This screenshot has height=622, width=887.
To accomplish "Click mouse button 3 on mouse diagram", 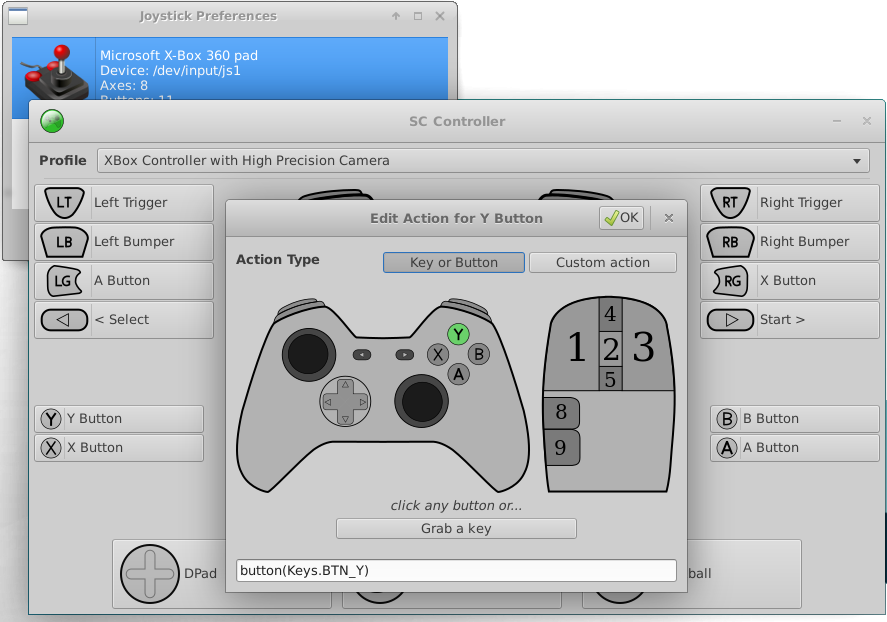I will (645, 348).
